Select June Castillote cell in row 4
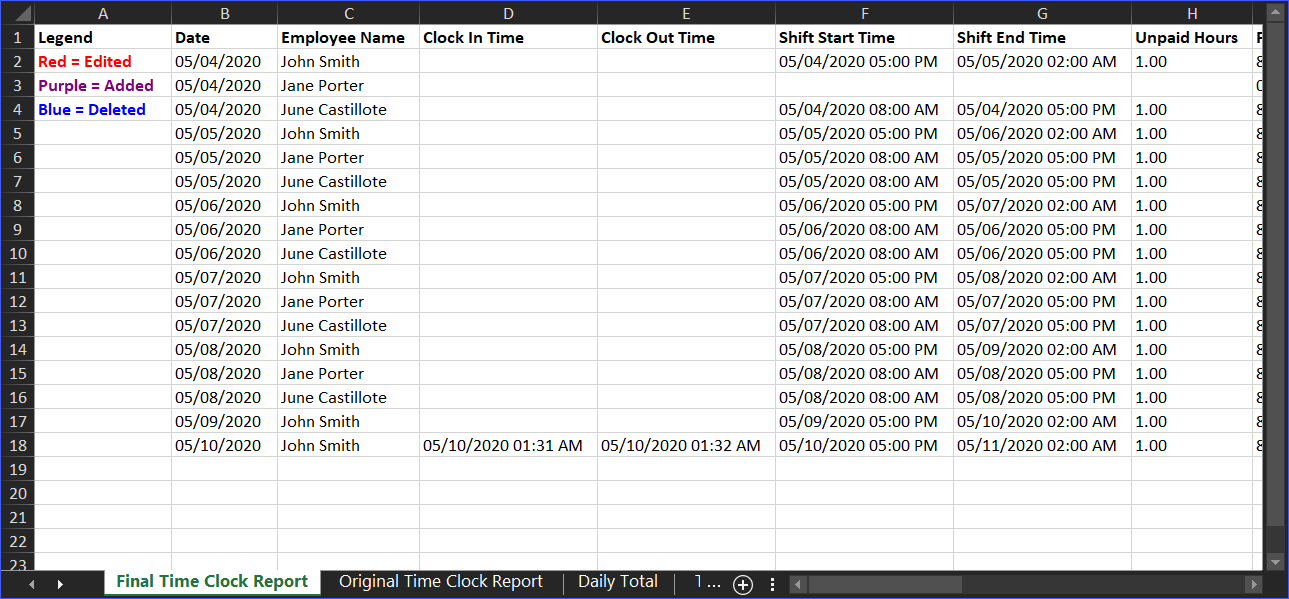 pyautogui.click(x=348, y=110)
